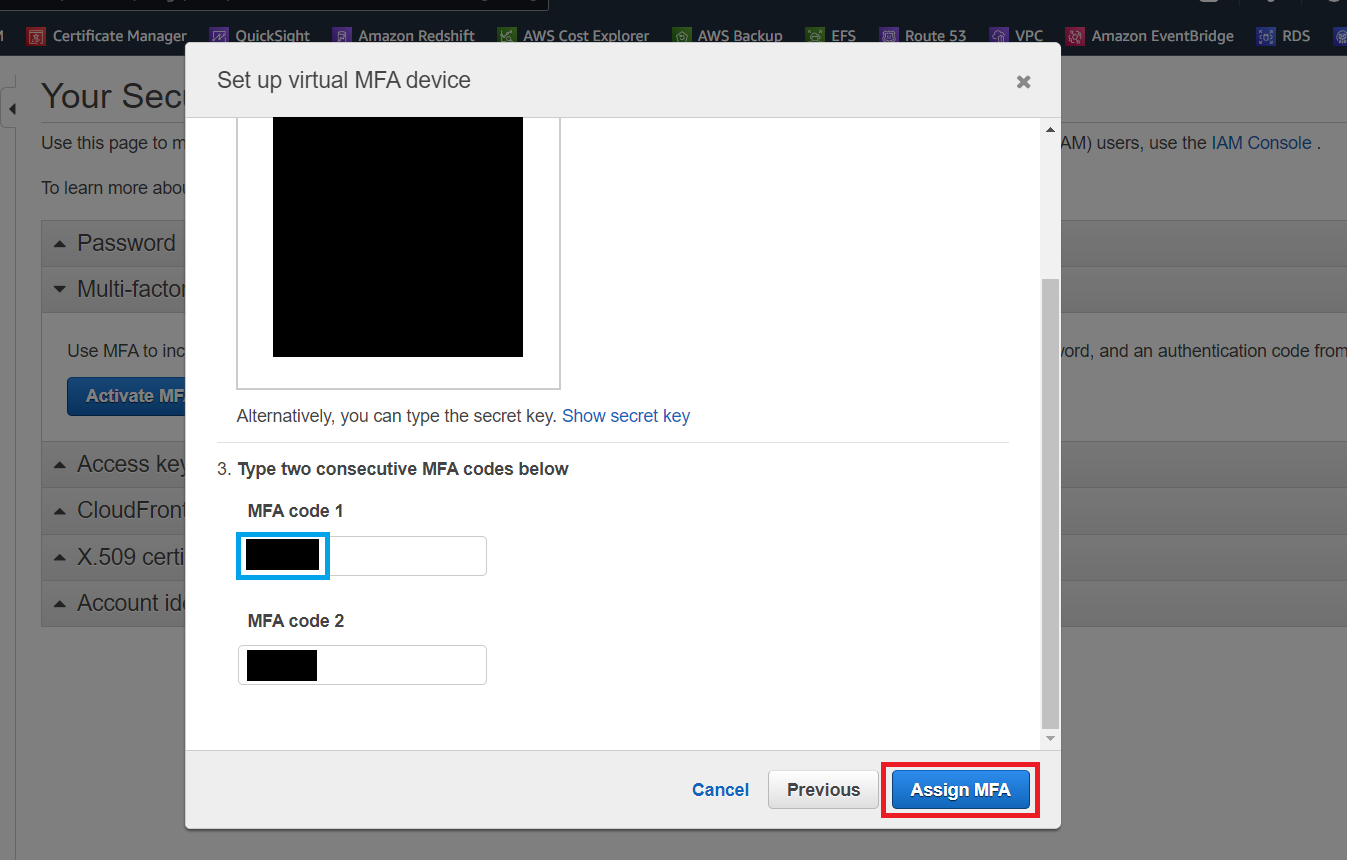This screenshot has height=860, width=1347.
Task: Open the Amazon Redshift bookmark
Action: [404, 35]
